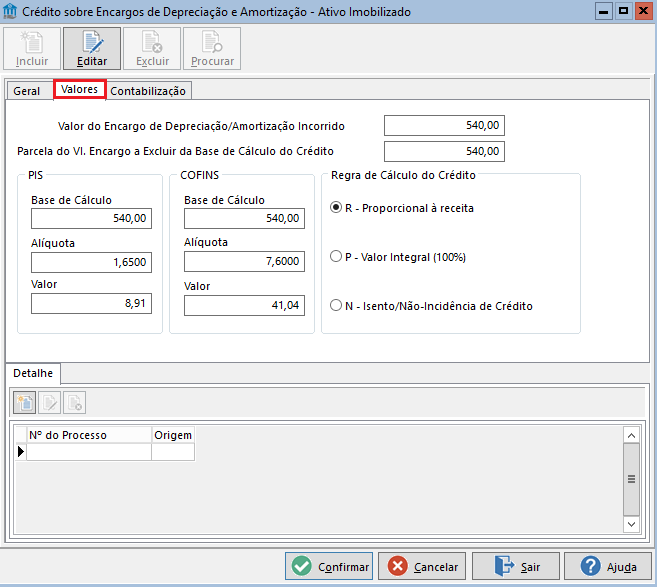The height and width of the screenshot is (587, 657).
Task: Open the Contabilização tab
Action: click(x=148, y=91)
